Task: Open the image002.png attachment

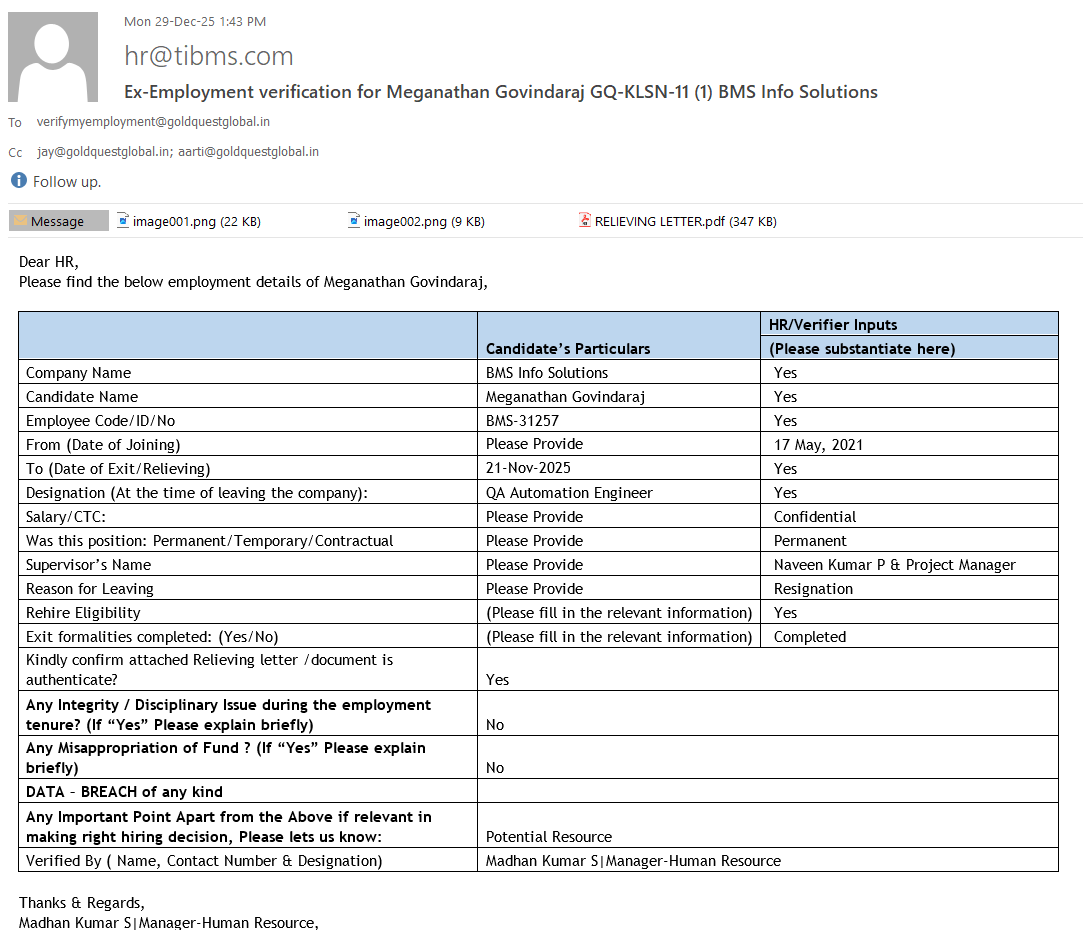Action: [x=424, y=221]
